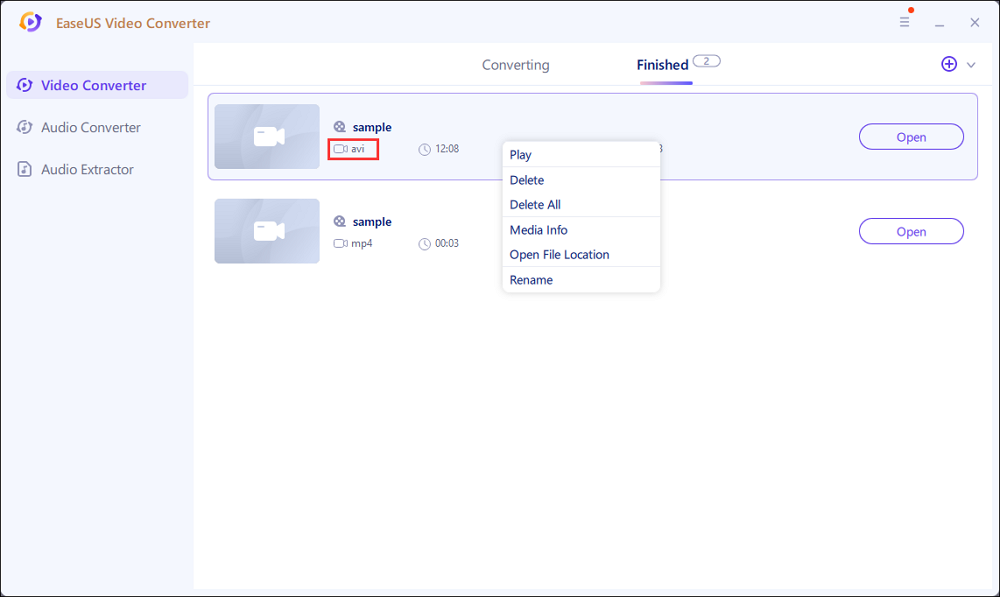Open the hamburger menu icon
This screenshot has height=597, width=1000.
pos(905,22)
